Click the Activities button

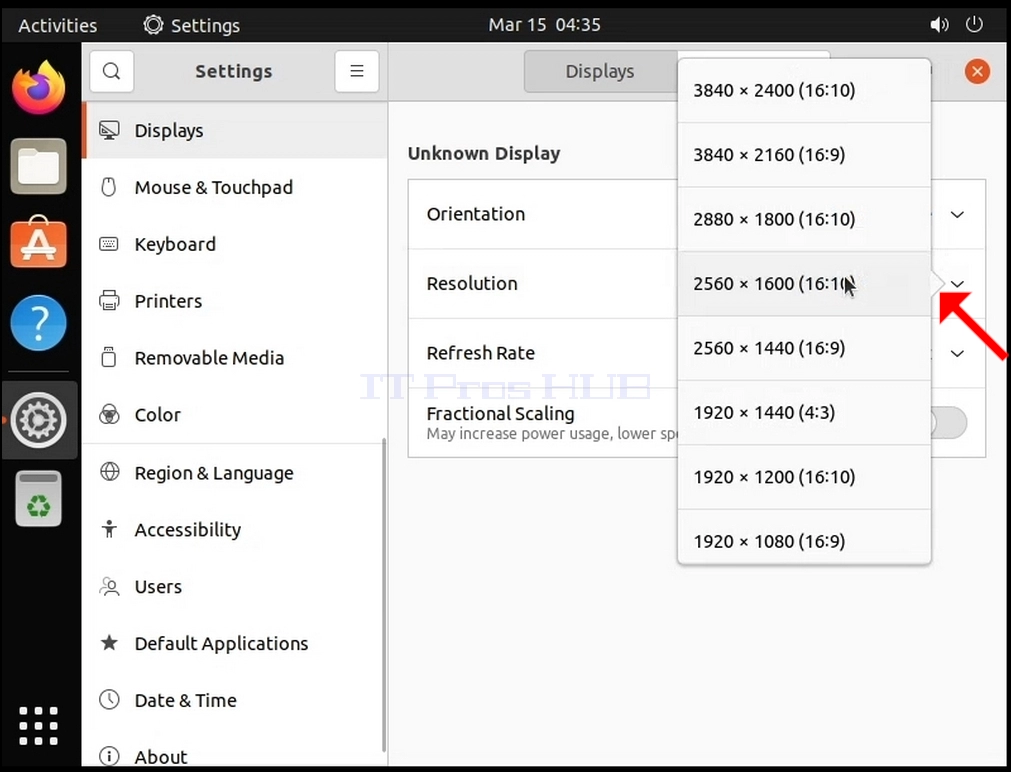point(57,25)
